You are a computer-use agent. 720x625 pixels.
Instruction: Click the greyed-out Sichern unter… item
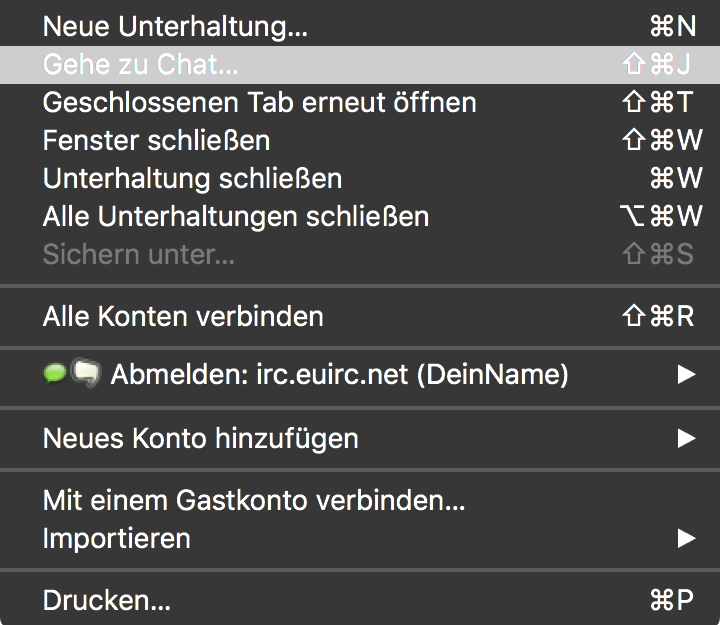click(139, 254)
